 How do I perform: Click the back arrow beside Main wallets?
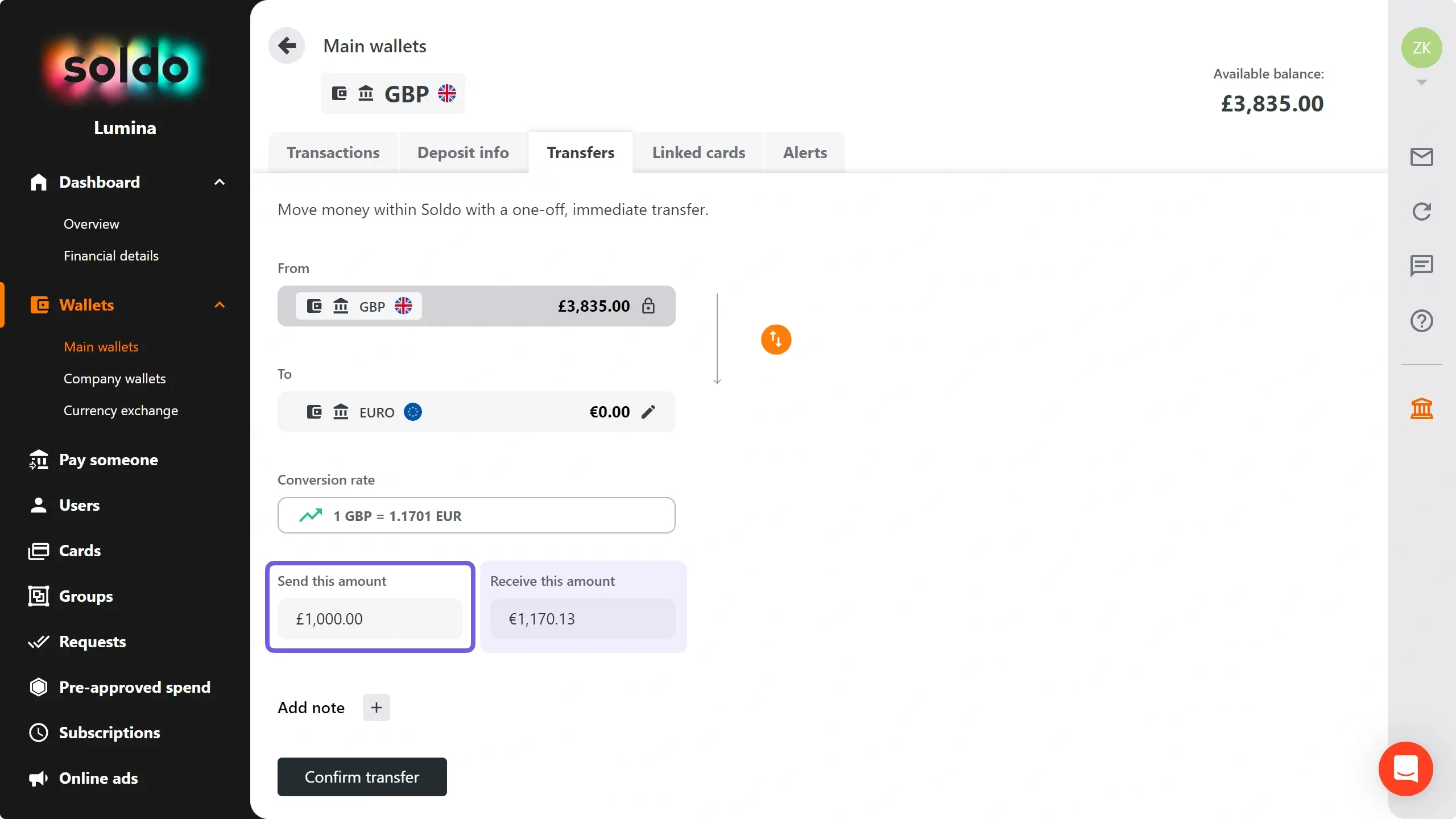click(x=287, y=45)
